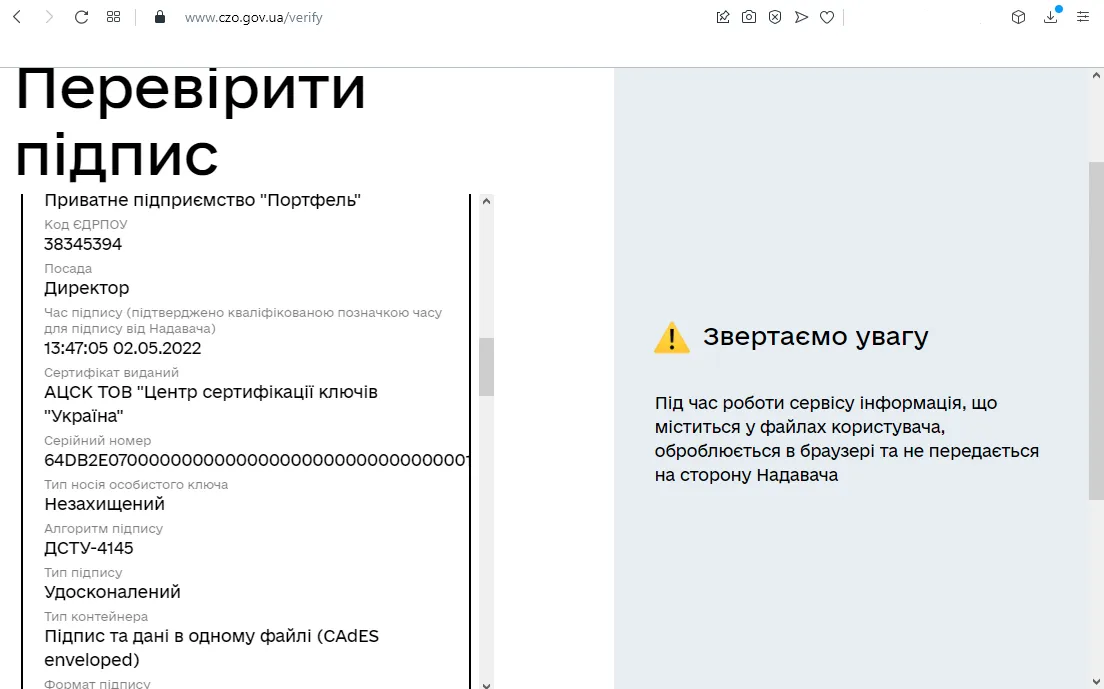Select the ЄДРПОУ code 38345394
The height and width of the screenshot is (689, 1104).
click(83, 244)
